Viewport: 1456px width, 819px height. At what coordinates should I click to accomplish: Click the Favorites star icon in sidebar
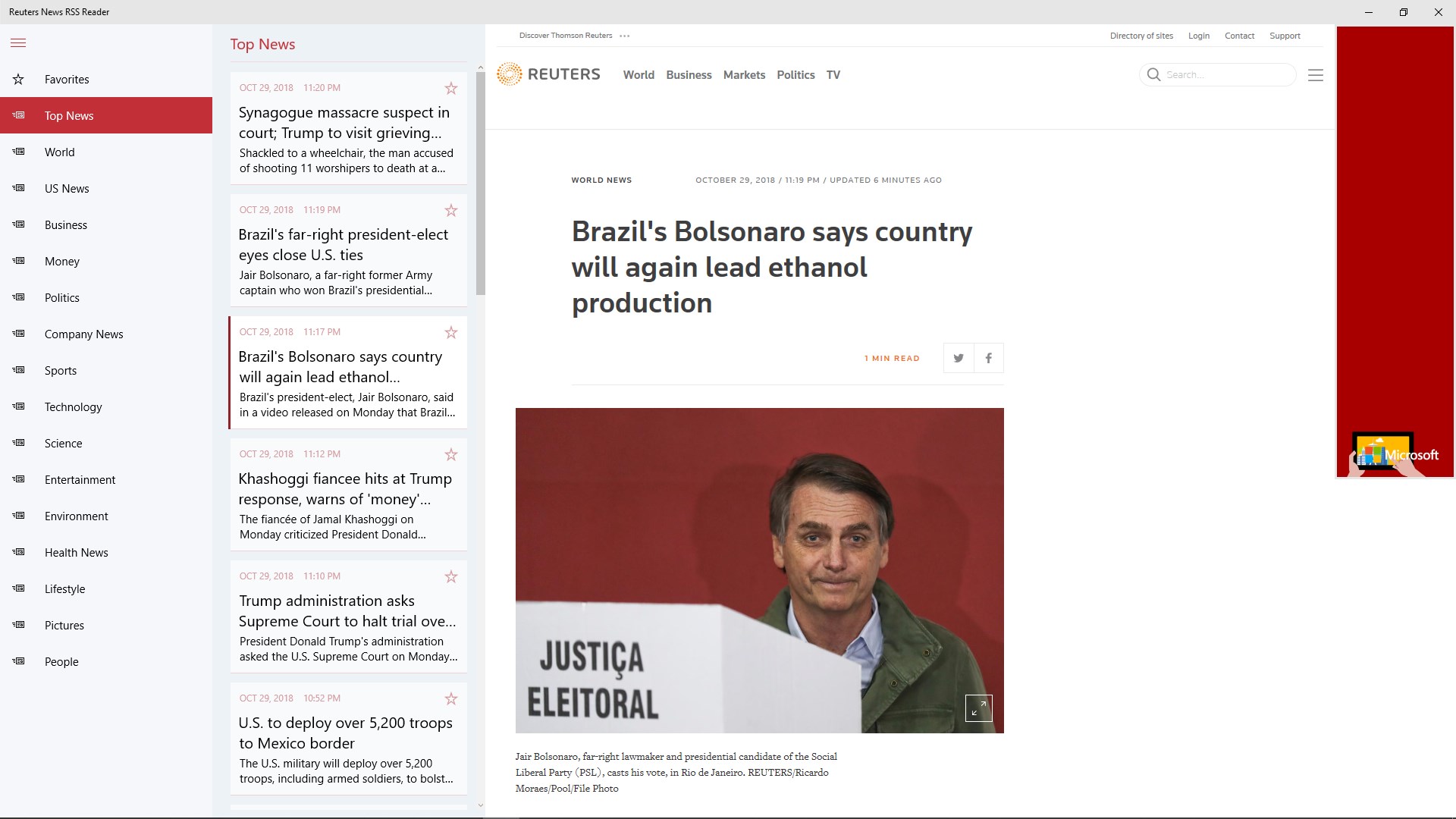[x=18, y=80]
